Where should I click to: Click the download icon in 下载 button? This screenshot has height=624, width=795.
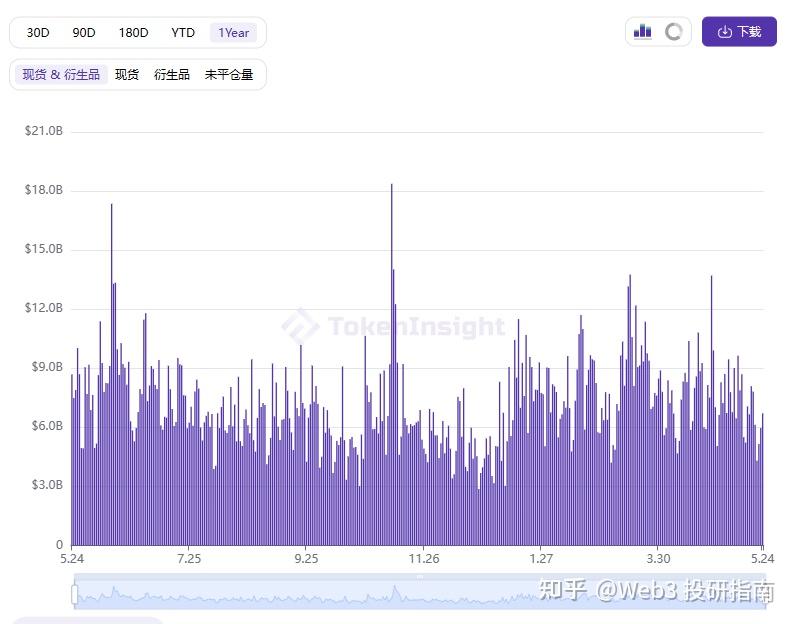725,32
